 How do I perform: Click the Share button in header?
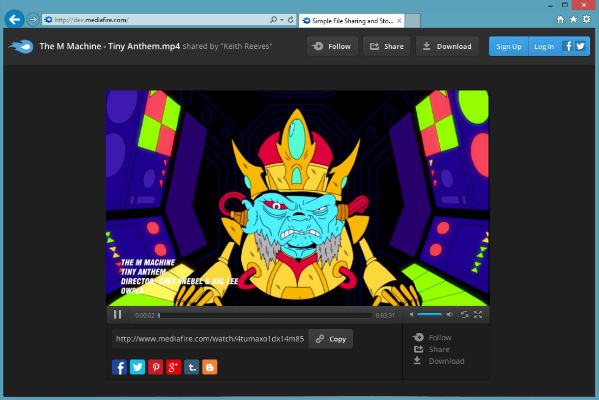pyautogui.click(x=387, y=46)
